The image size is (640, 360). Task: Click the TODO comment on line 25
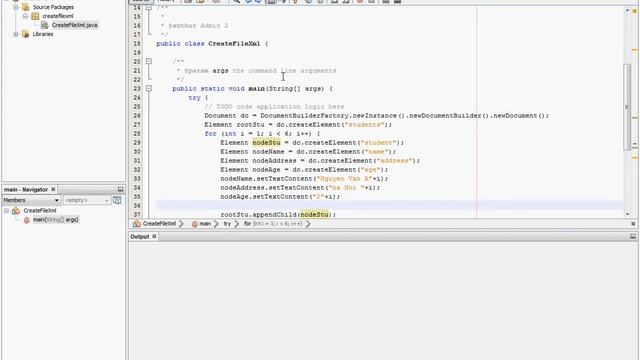tap(274, 107)
